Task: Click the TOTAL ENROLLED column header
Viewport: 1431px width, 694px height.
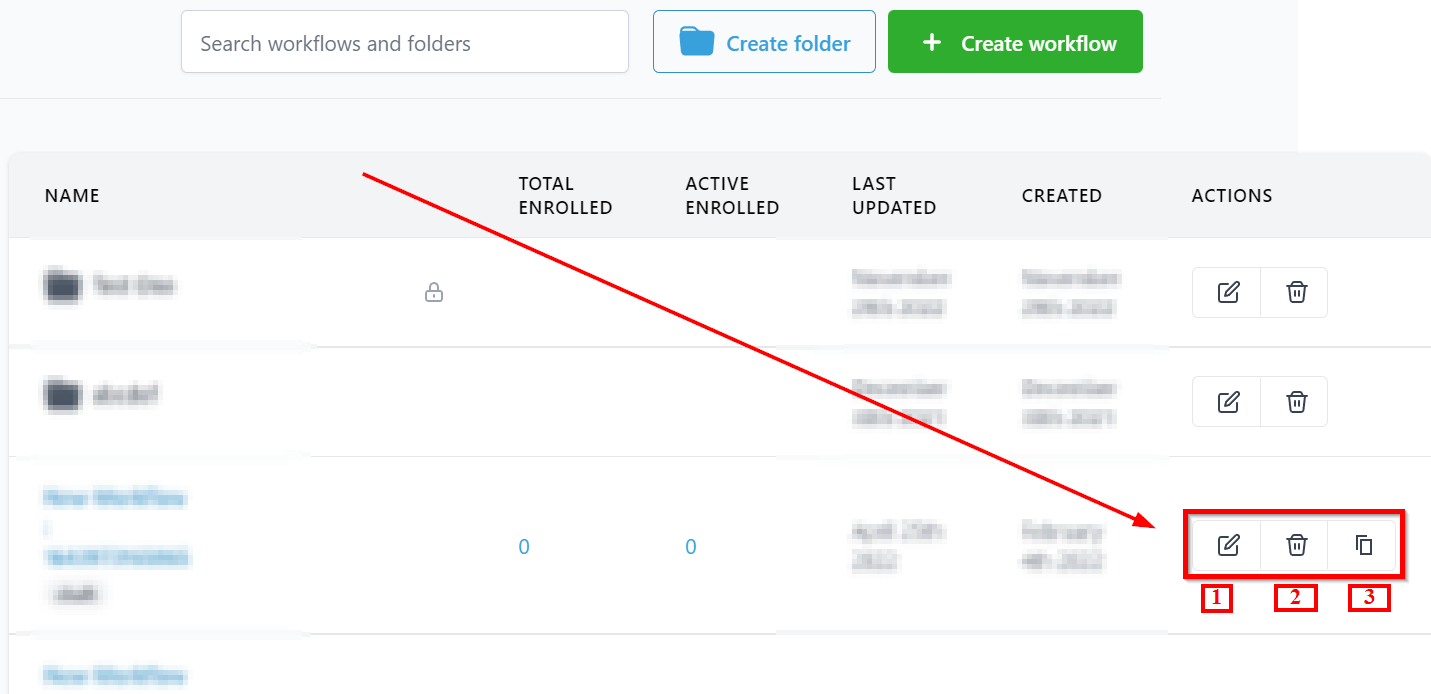Action: point(565,196)
